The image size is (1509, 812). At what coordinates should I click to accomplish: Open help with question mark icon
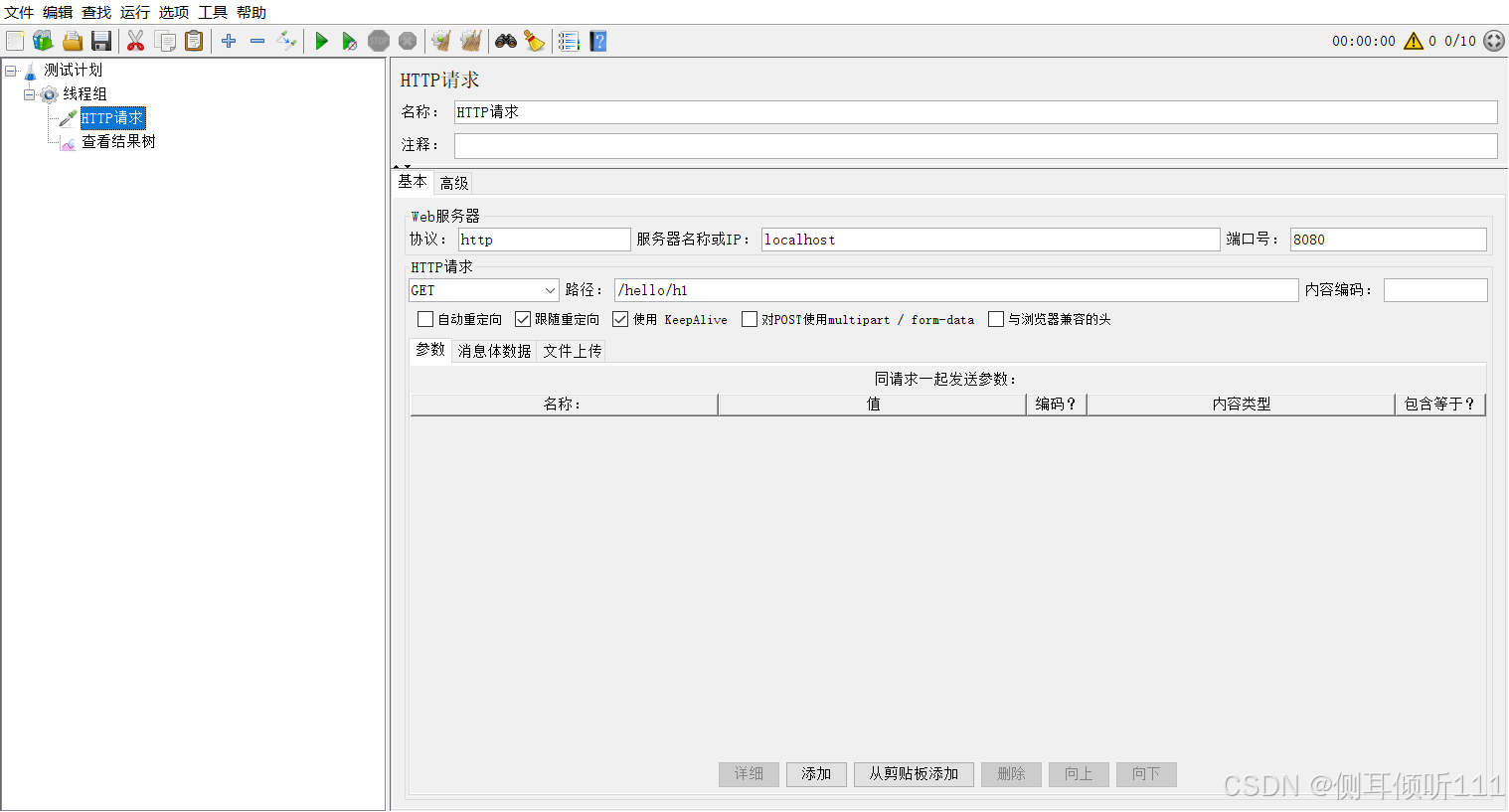[x=597, y=41]
